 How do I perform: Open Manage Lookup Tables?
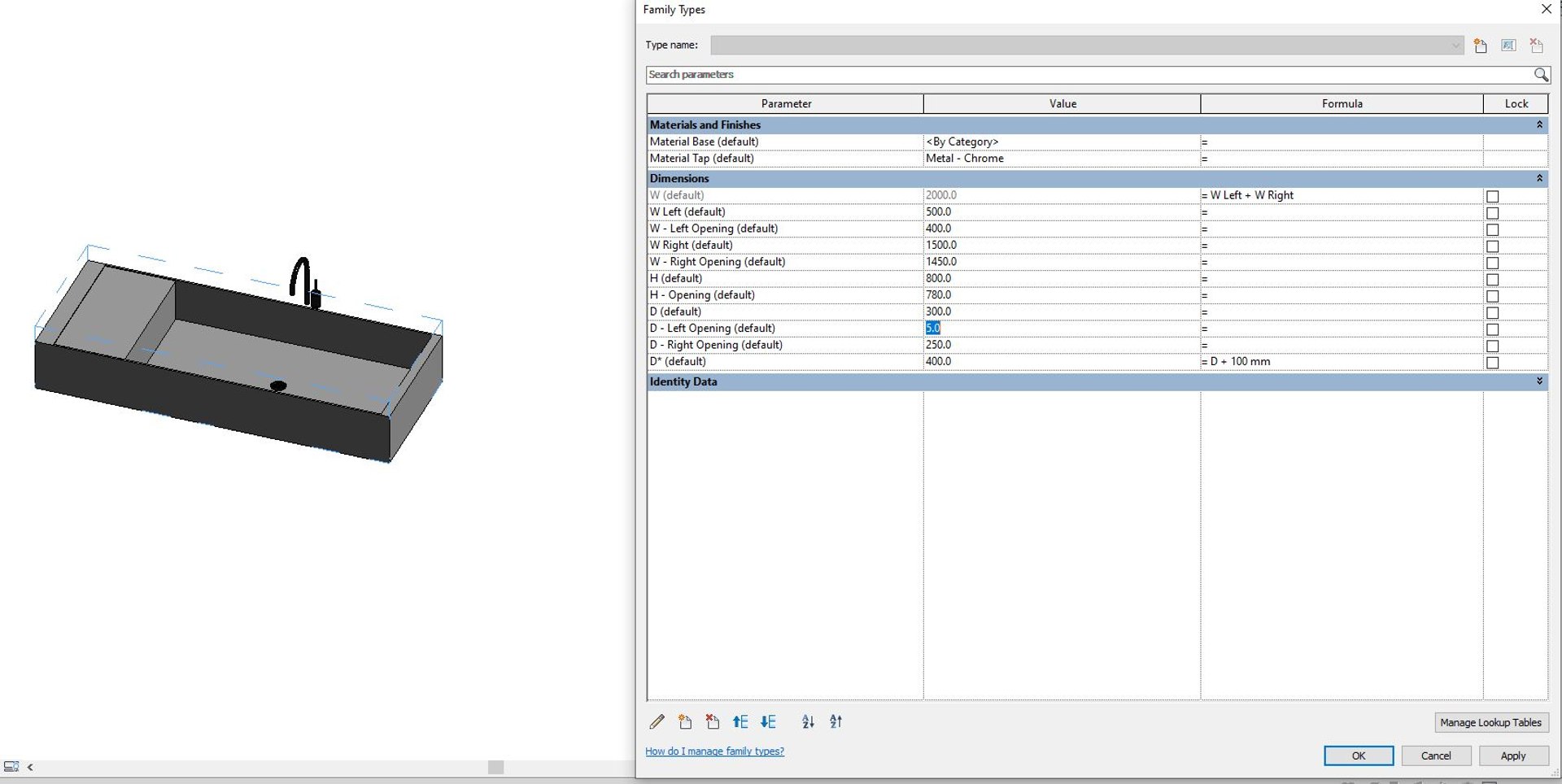1490,722
